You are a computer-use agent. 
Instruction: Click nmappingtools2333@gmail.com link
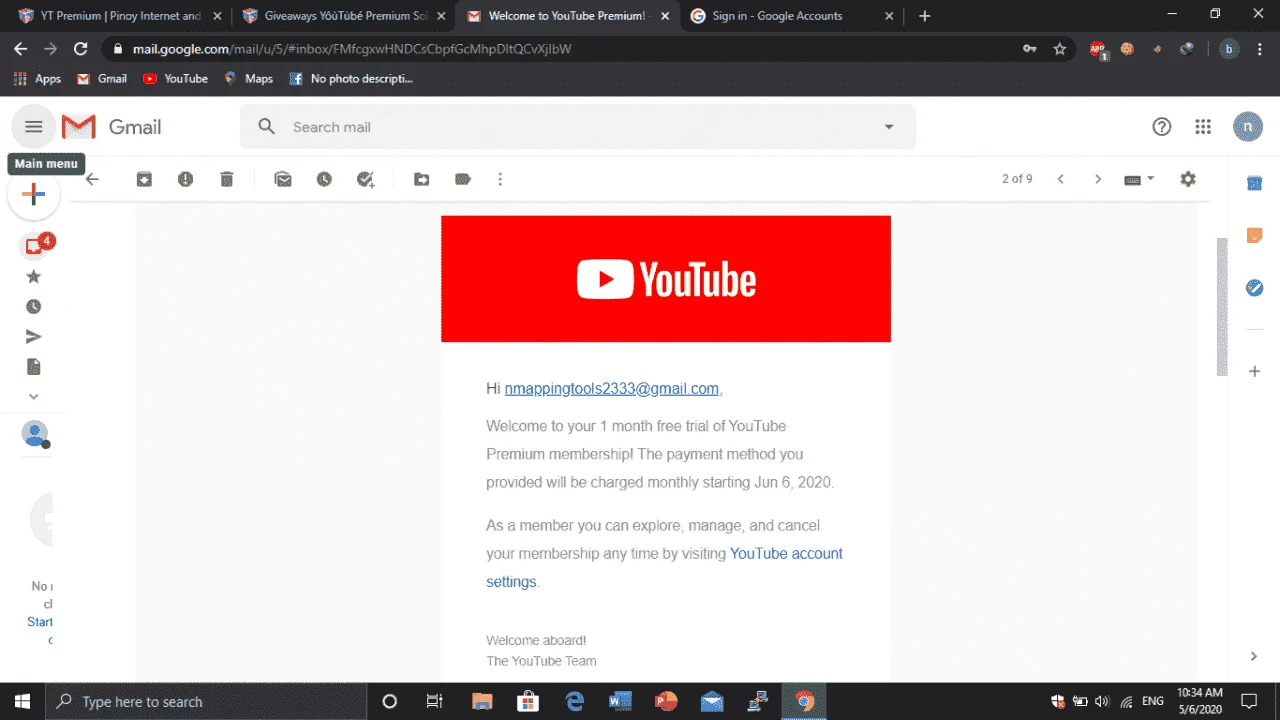612,388
